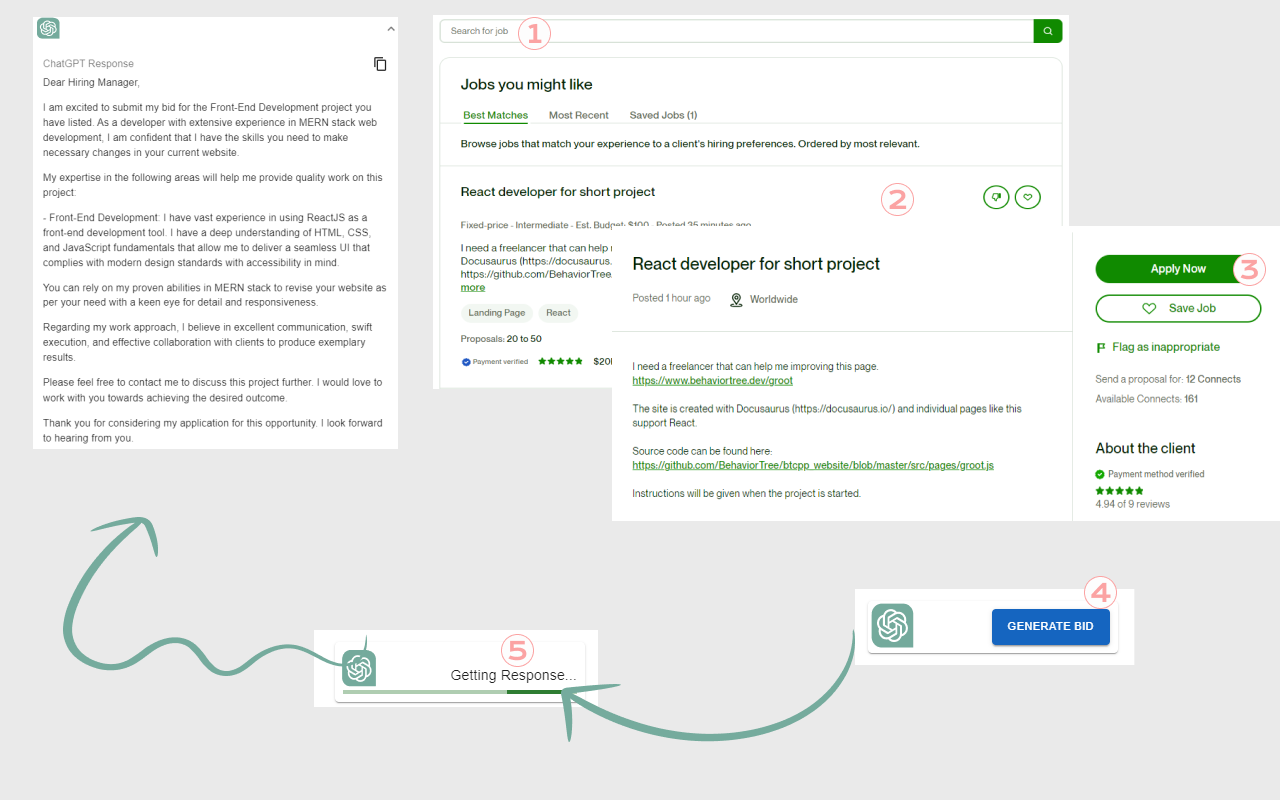Viewport: 1280px width, 800px height.
Task: Collapse the ChatGPT response panel chevron
Action: pos(391,29)
